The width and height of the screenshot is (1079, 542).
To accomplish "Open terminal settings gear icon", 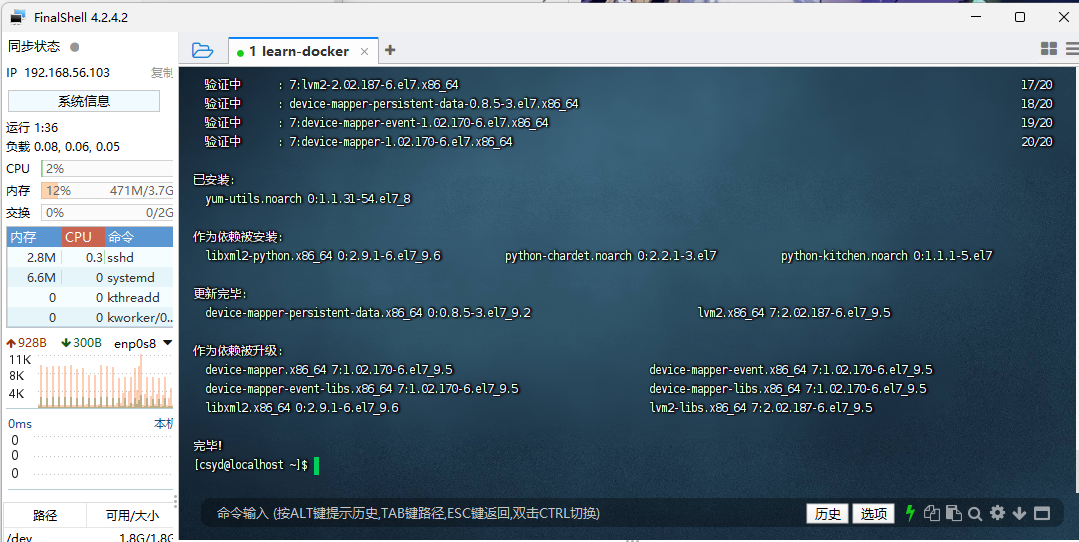I will 997,513.
